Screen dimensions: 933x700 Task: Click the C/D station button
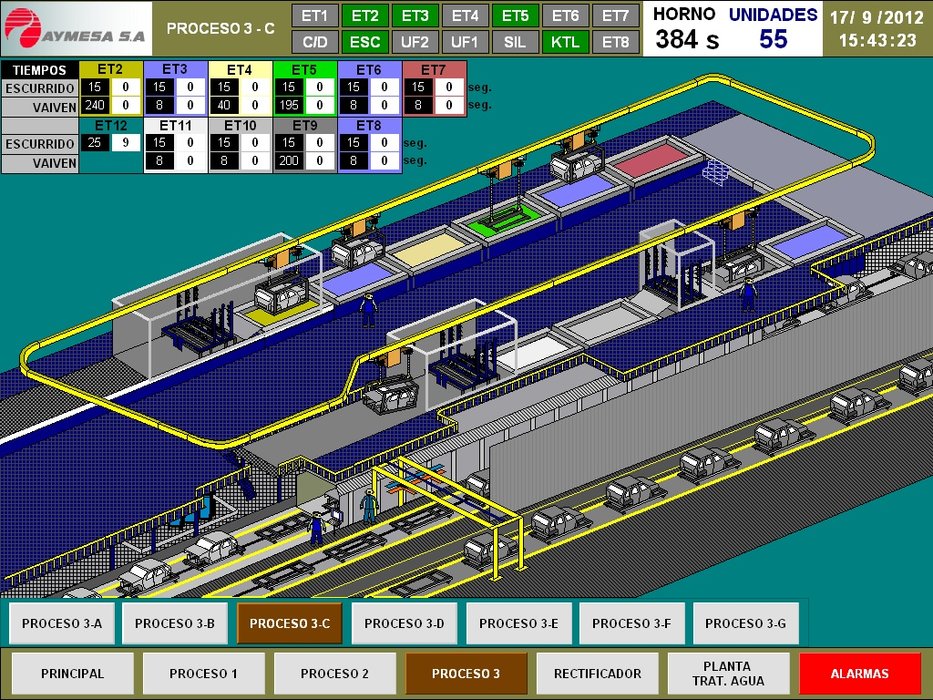315,42
